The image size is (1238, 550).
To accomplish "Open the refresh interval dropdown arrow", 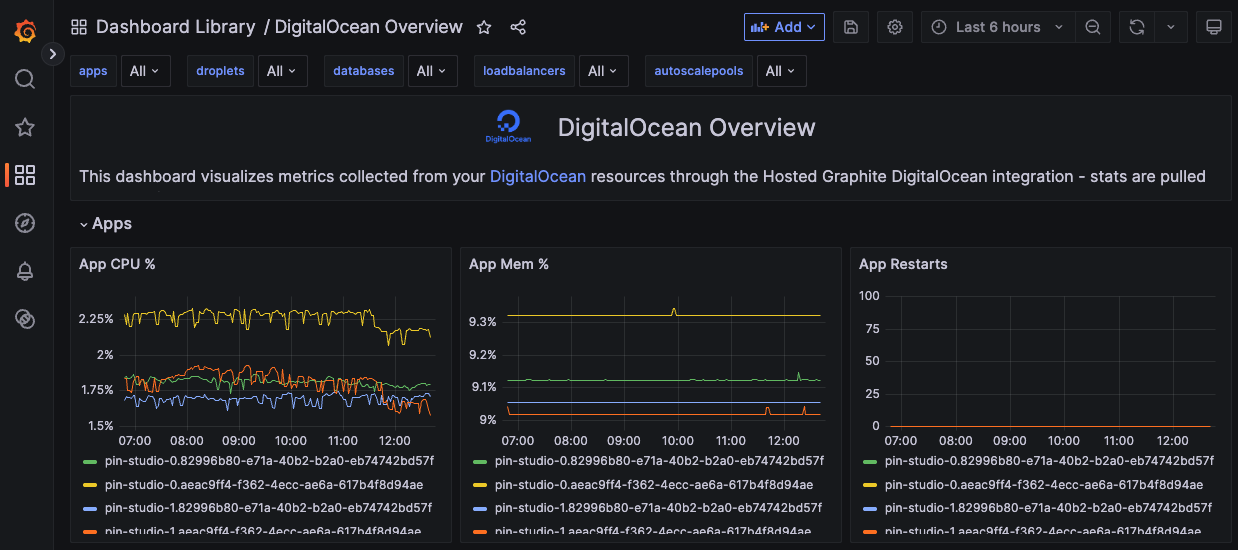I will (x=1171, y=27).
